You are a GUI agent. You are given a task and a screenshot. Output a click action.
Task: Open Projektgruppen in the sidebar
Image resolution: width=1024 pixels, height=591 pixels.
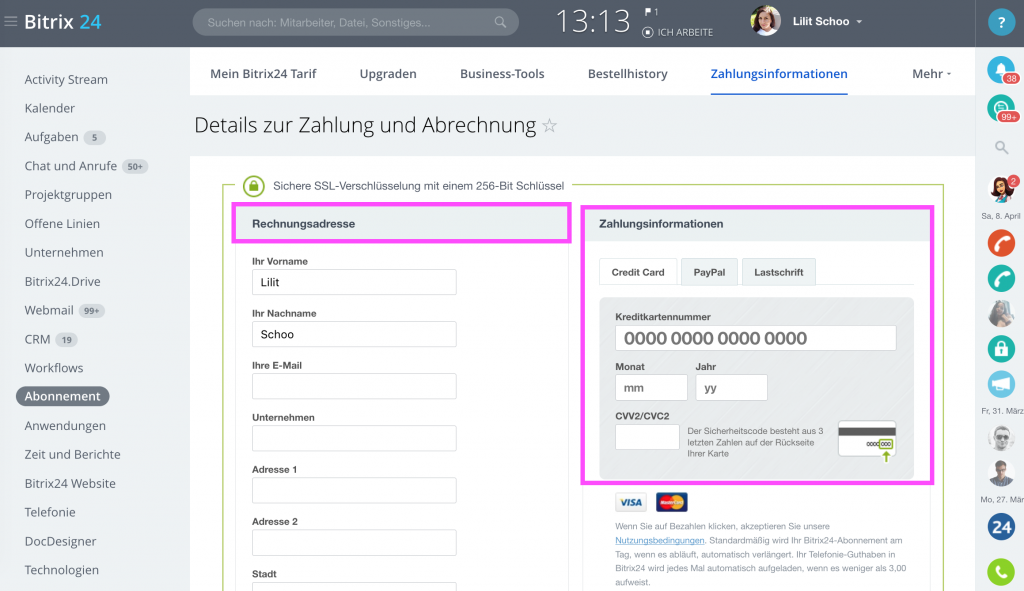point(68,195)
